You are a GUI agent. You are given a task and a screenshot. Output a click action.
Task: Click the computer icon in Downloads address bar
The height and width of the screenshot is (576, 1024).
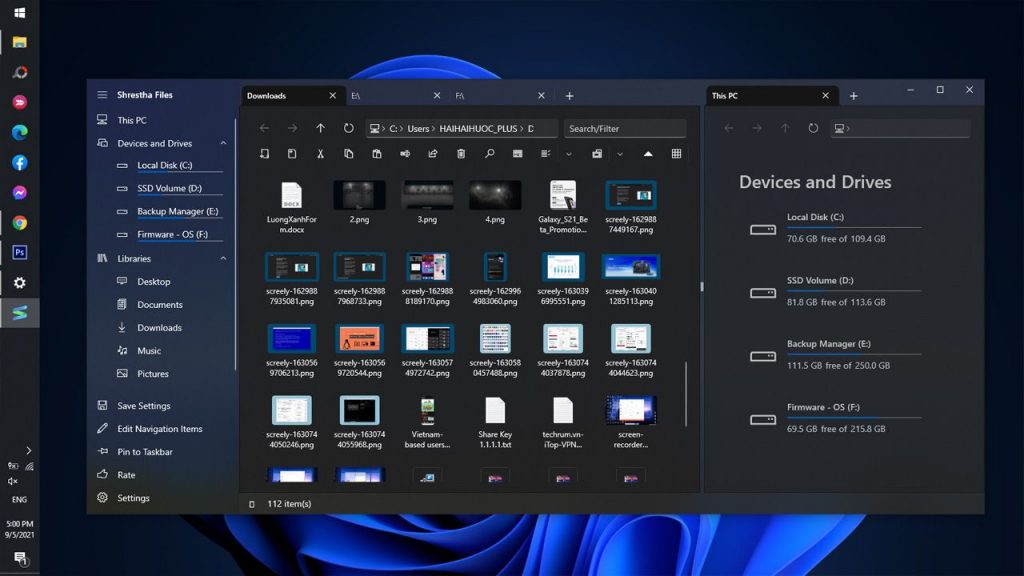pos(374,129)
